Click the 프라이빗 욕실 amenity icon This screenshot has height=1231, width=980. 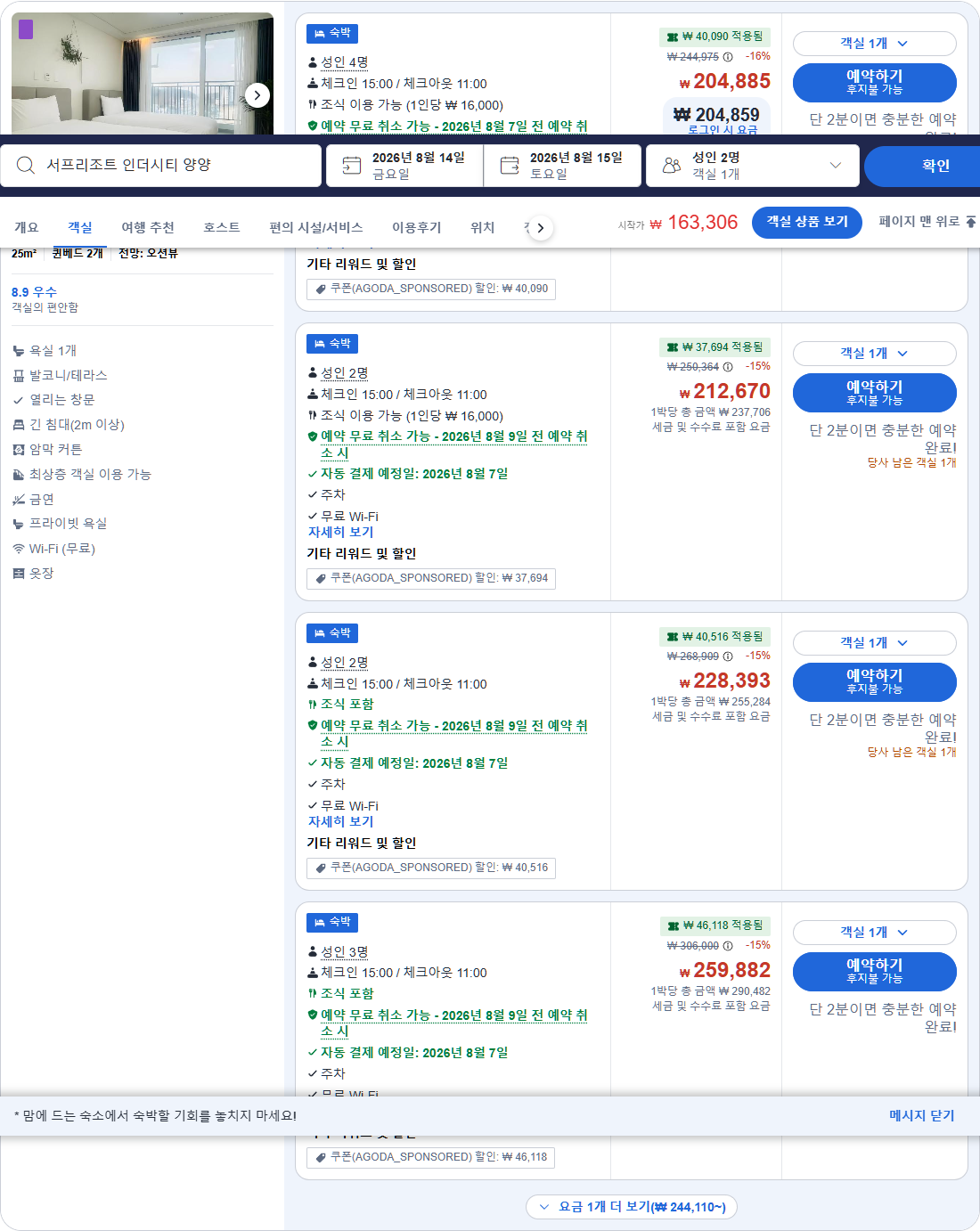click(19, 524)
